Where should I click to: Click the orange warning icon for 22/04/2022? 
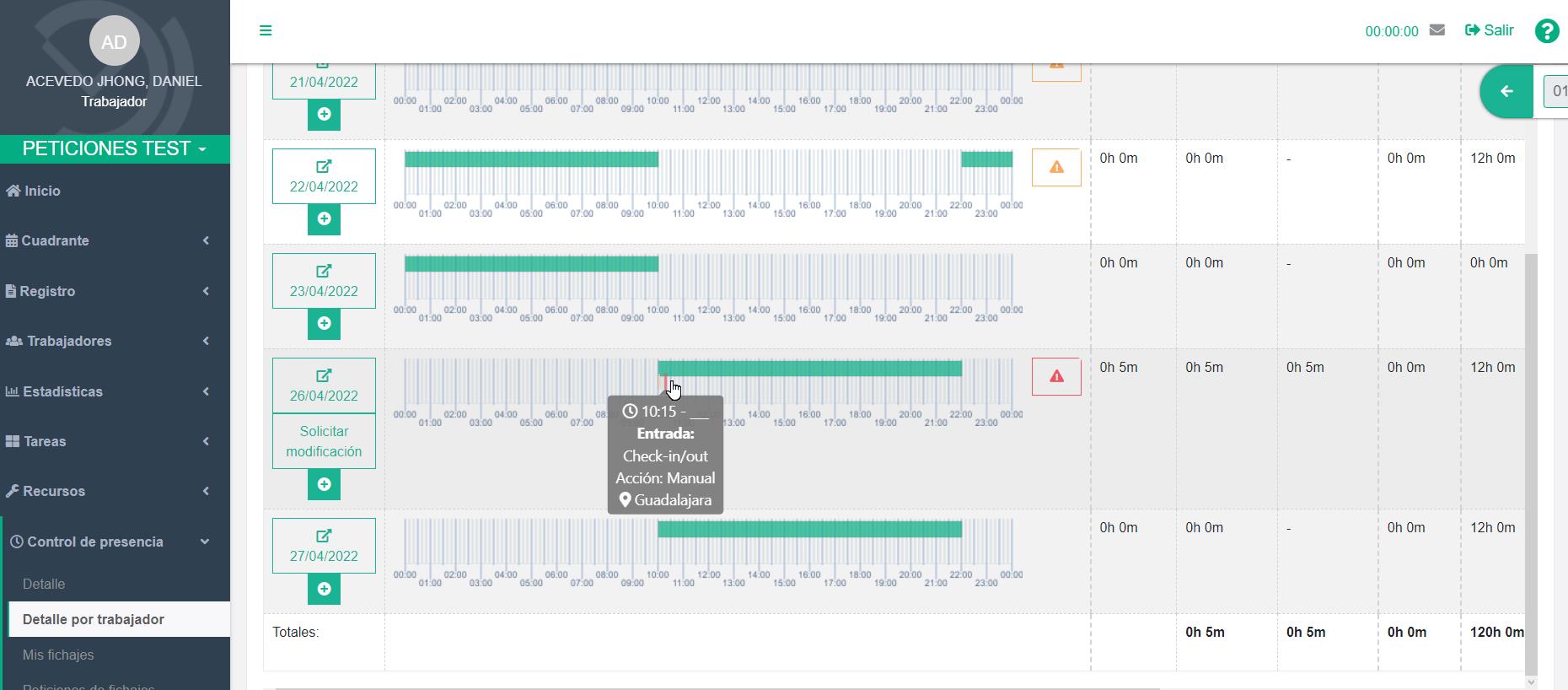(1056, 167)
